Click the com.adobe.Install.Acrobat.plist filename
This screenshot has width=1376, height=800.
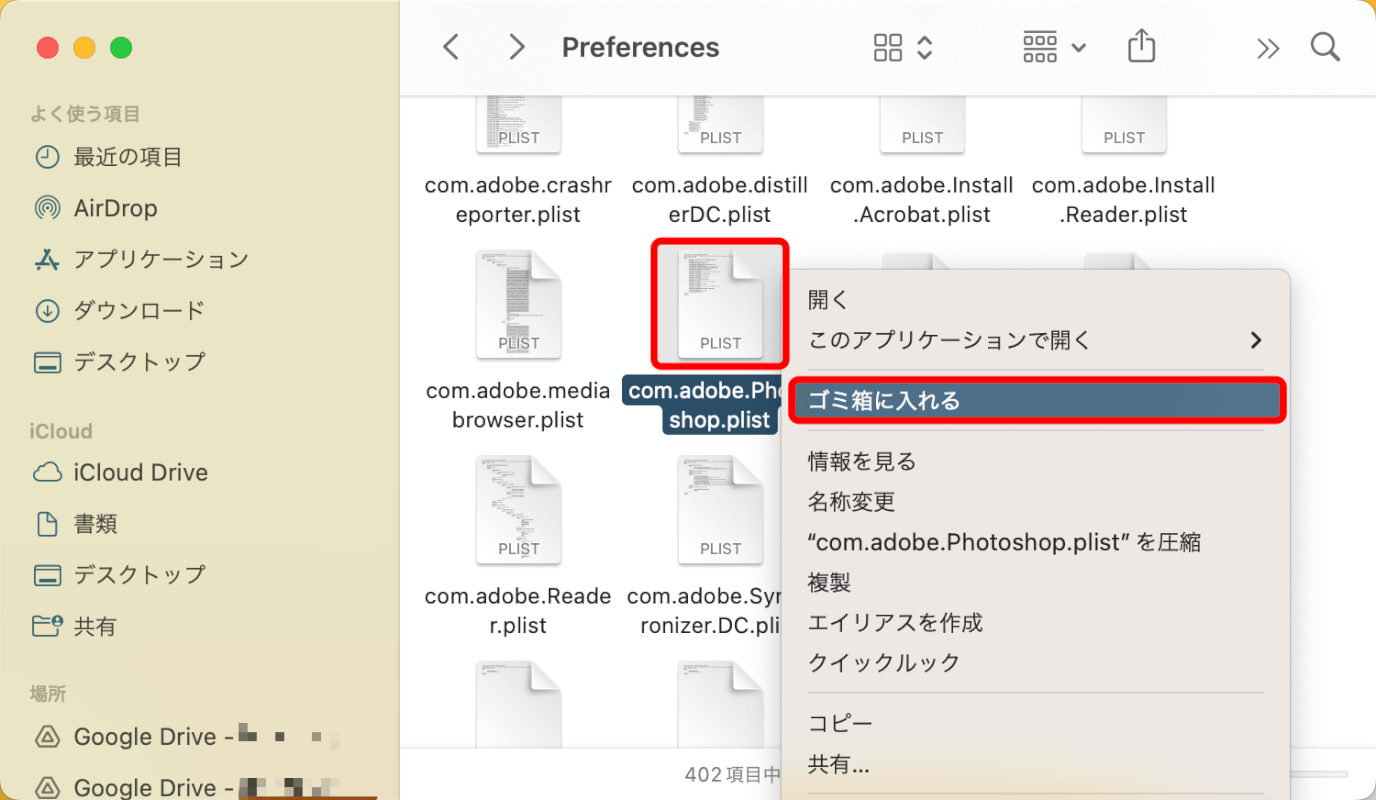(922, 200)
